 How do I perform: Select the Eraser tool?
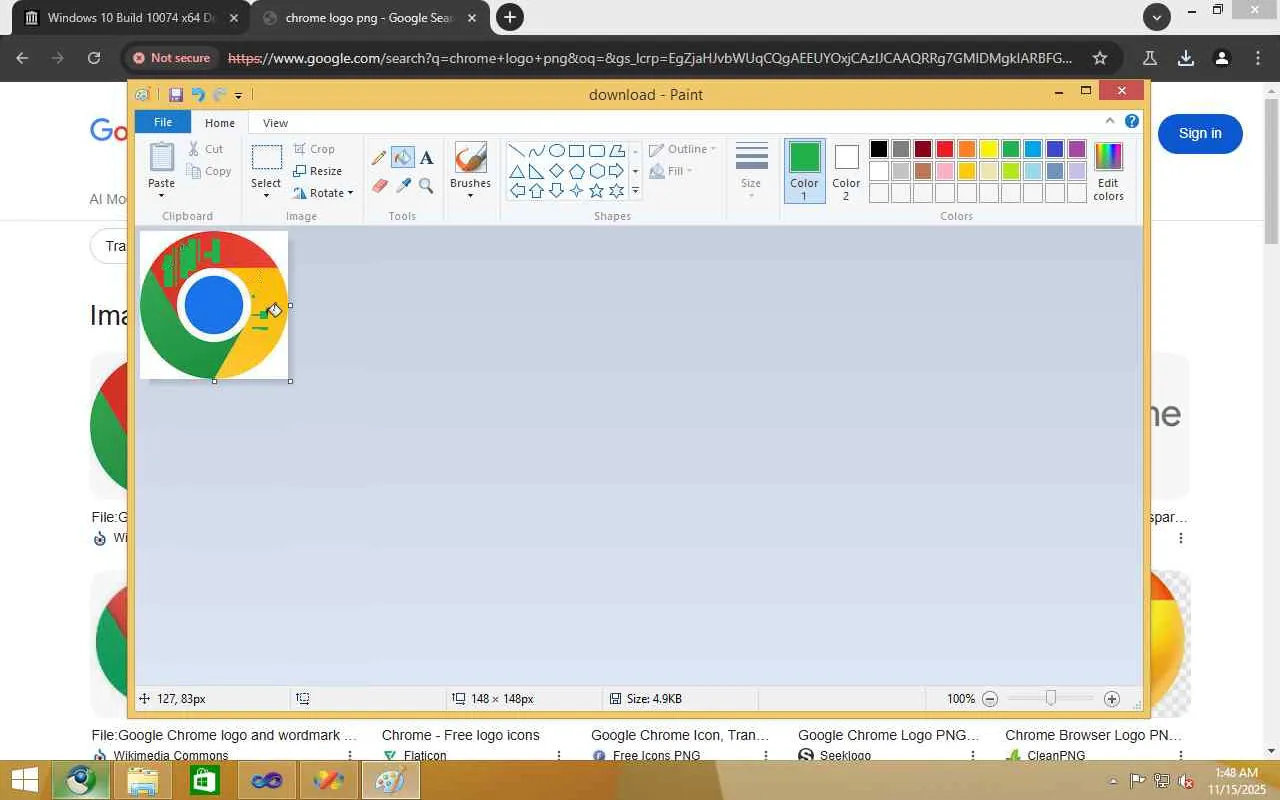[379, 186]
